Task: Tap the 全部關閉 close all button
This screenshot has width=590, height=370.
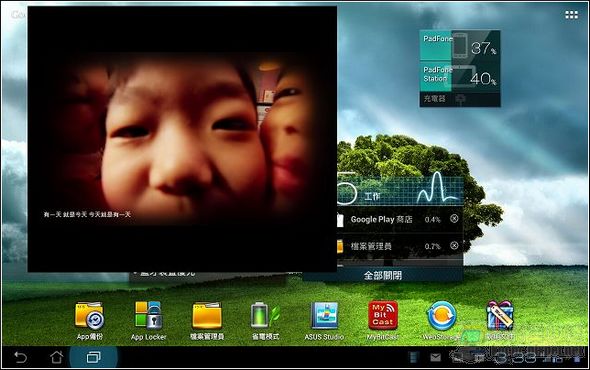Action: [x=383, y=275]
